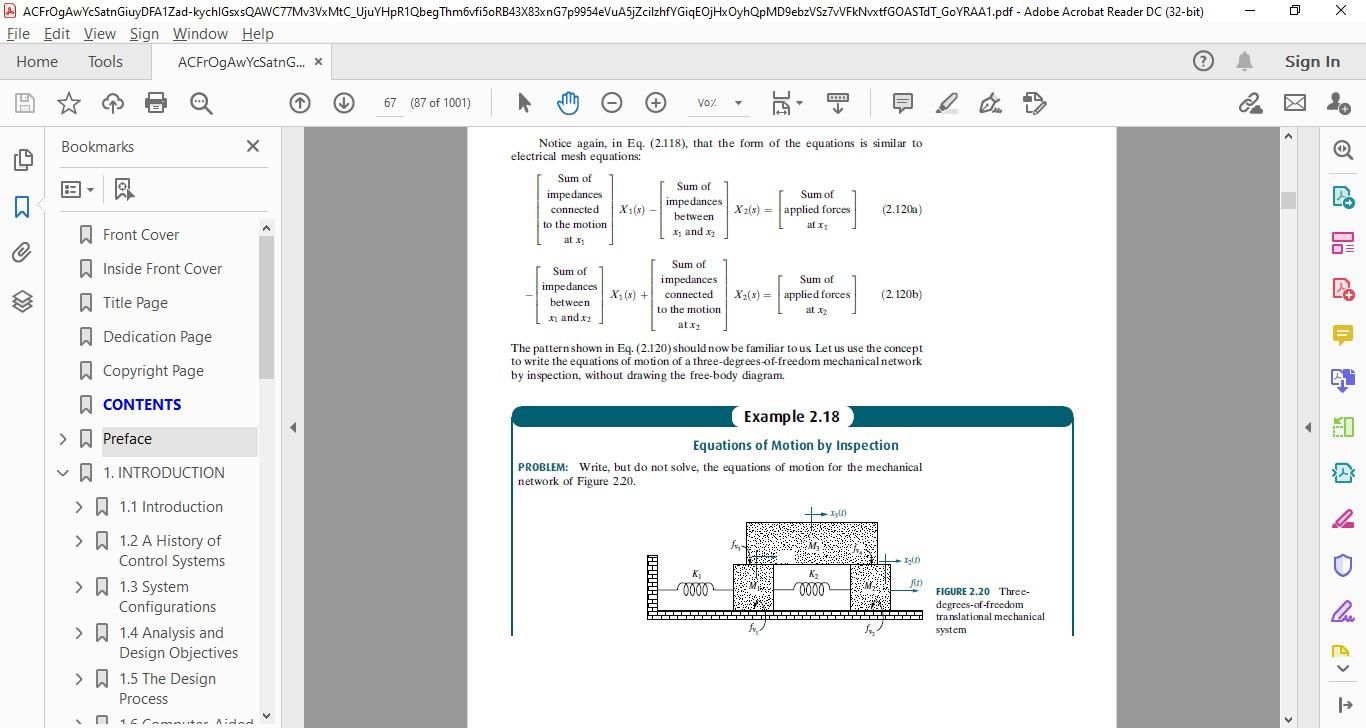This screenshot has height=728, width=1366.
Task: Open the Layers pane icon
Action: (x=22, y=301)
